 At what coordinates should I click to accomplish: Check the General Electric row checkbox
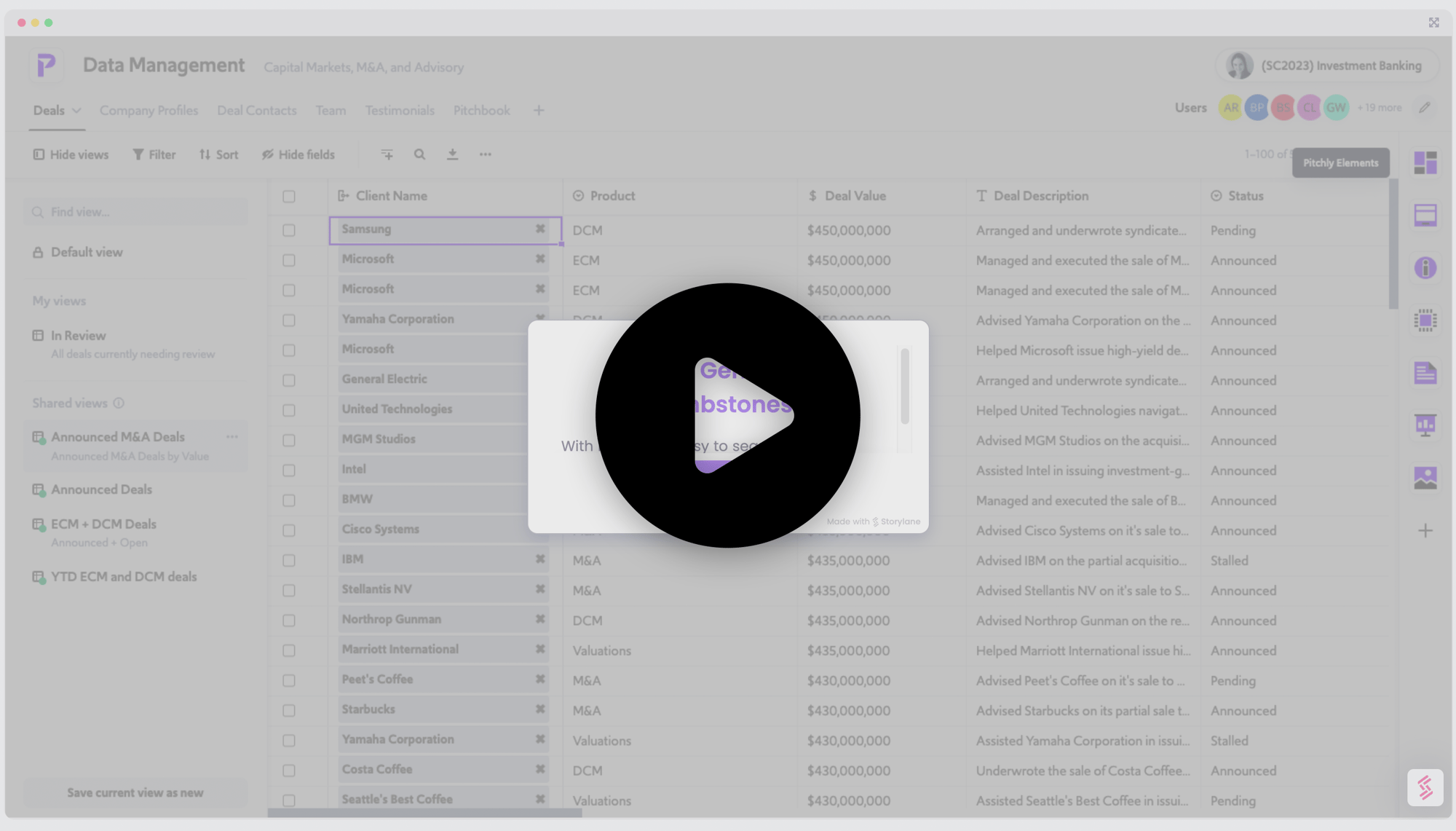click(289, 380)
